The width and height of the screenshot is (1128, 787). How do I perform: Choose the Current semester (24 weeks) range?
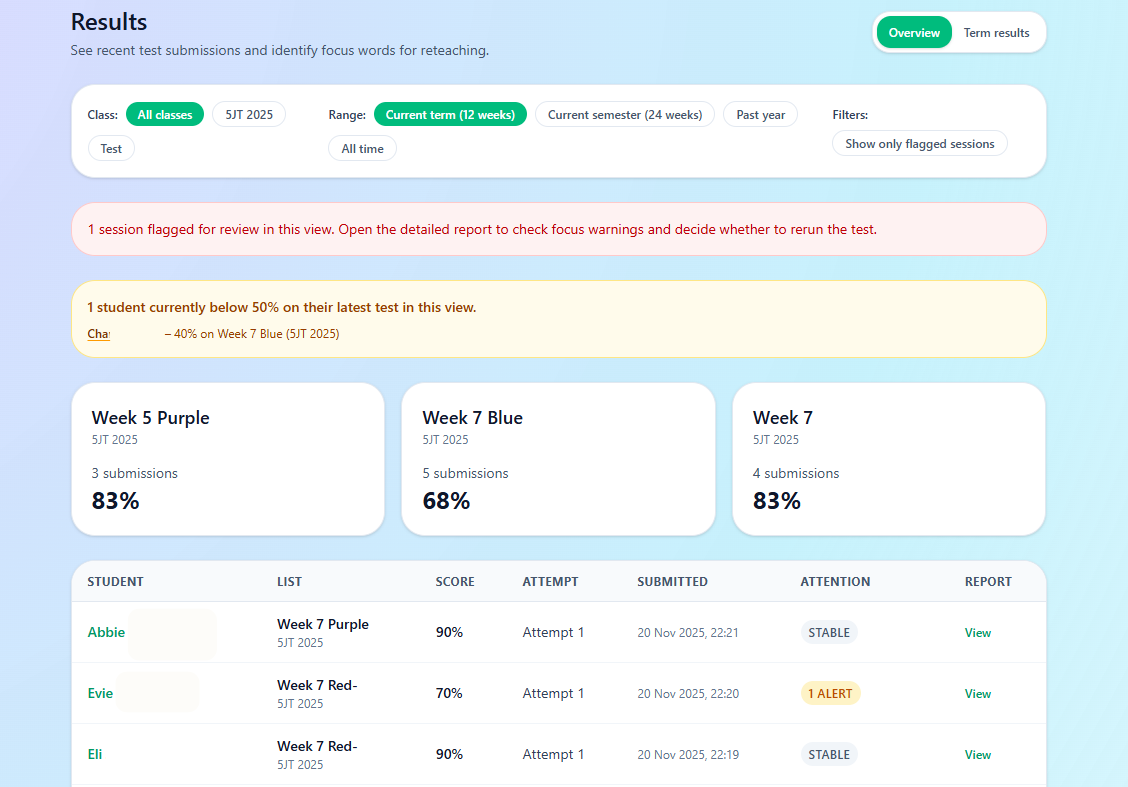pyautogui.click(x=625, y=115)
